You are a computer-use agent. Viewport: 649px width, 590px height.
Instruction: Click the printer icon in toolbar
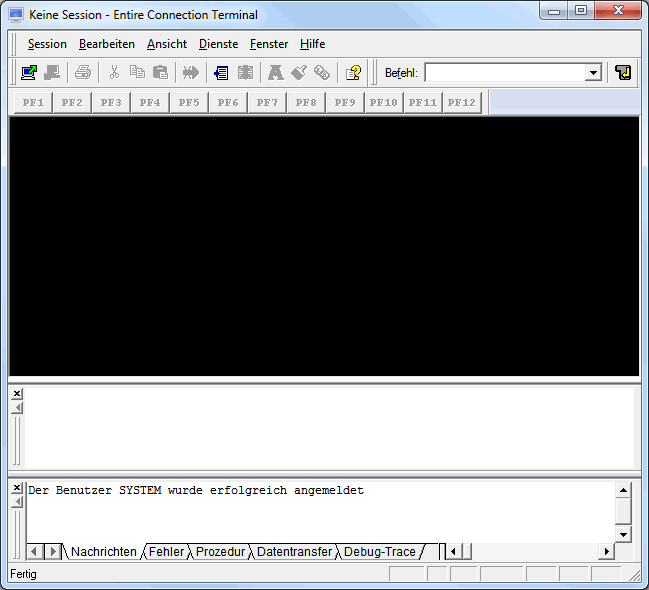click(x=83, y=72)
